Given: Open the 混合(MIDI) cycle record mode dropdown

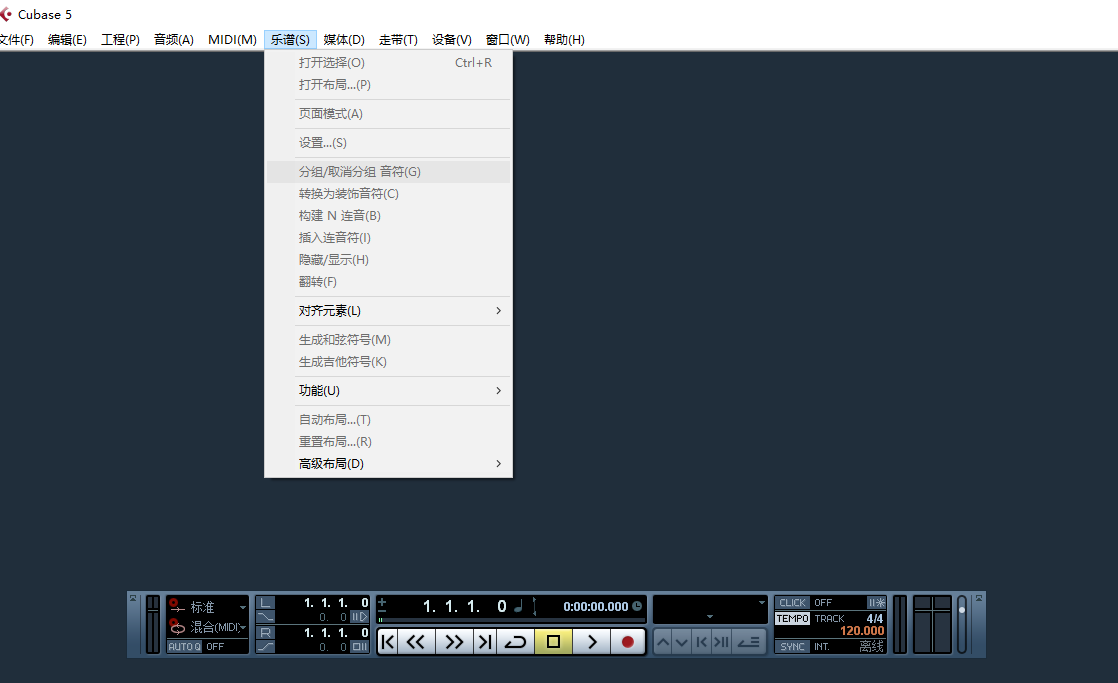Looking at the screenshot, I should [242, 627].
